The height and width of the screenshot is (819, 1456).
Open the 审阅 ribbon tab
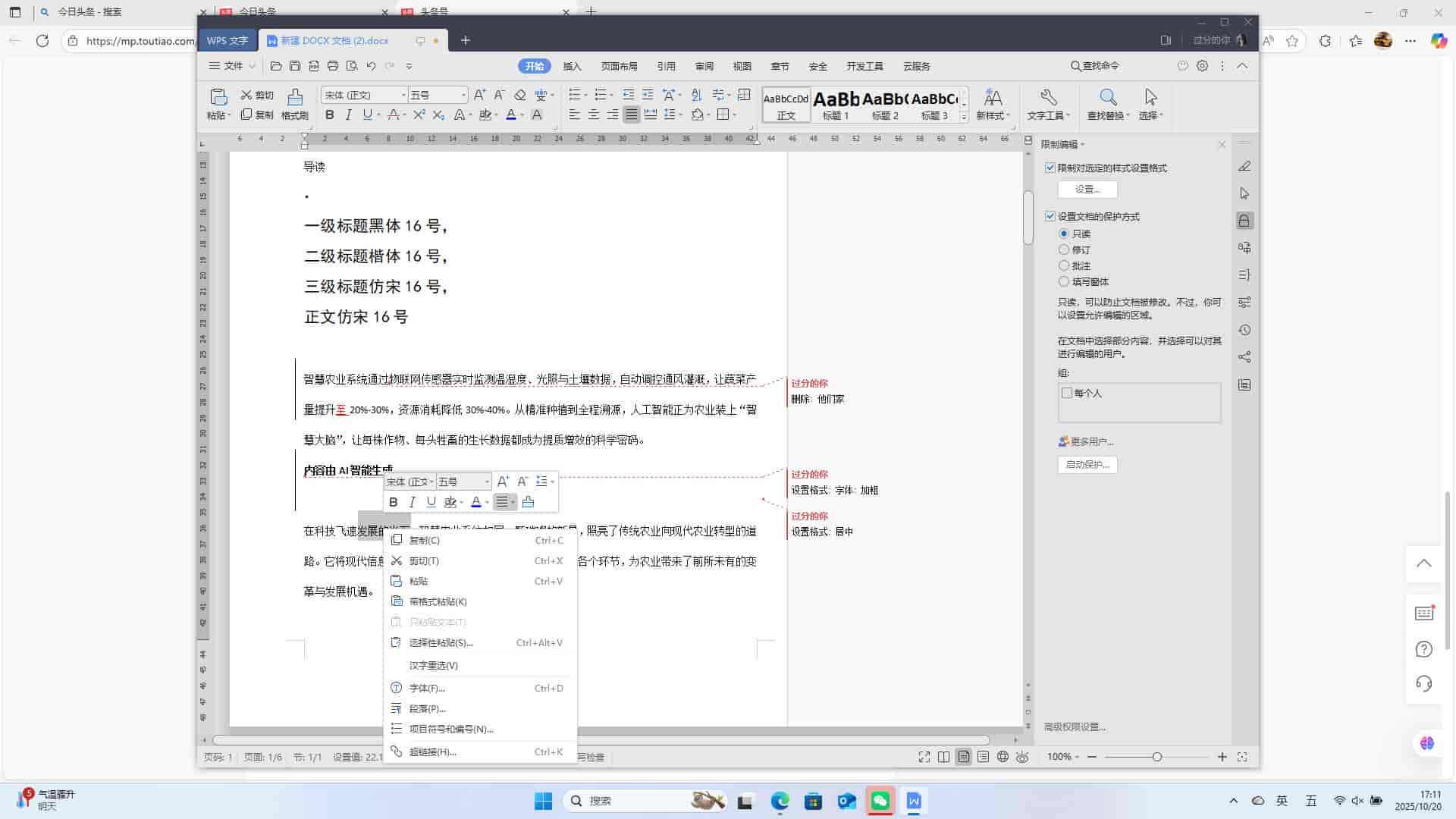pyautogui.click(x=704, y=66)
